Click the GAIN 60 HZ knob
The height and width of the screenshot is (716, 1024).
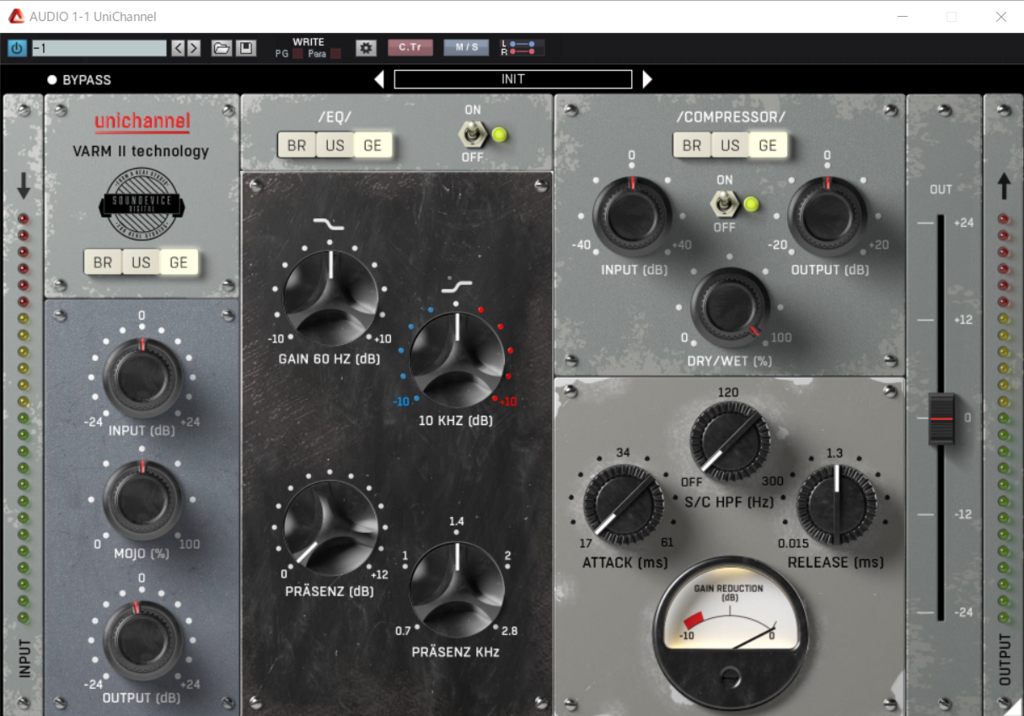330,298
